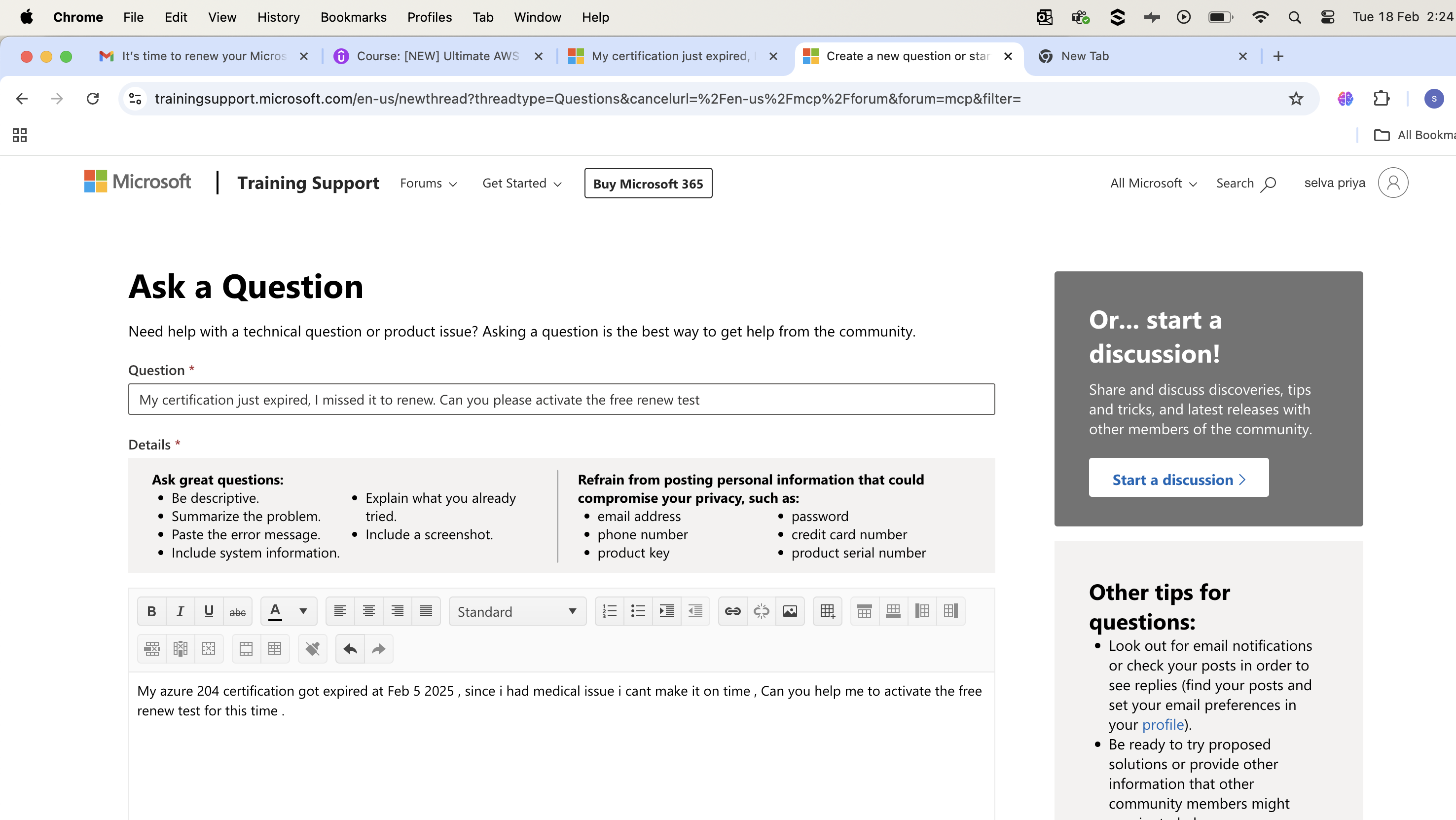Viewport: 1456px width, 820px height.
Task: Insert table column right icon
Action: pos(951,611)
